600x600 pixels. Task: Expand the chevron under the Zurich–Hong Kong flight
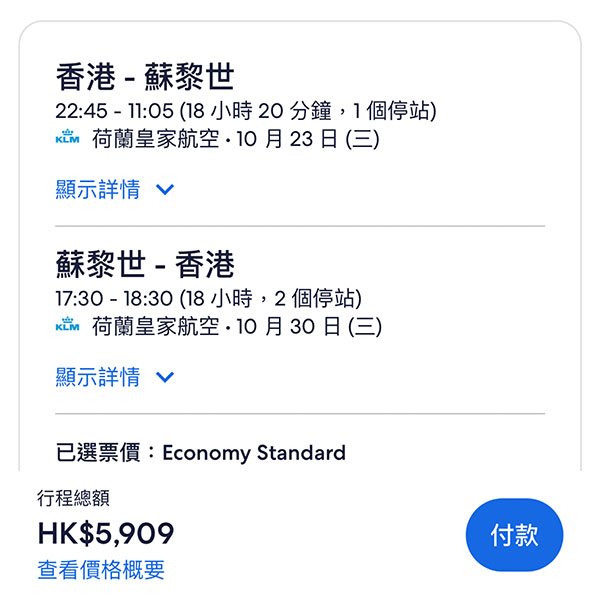(165, 377)
